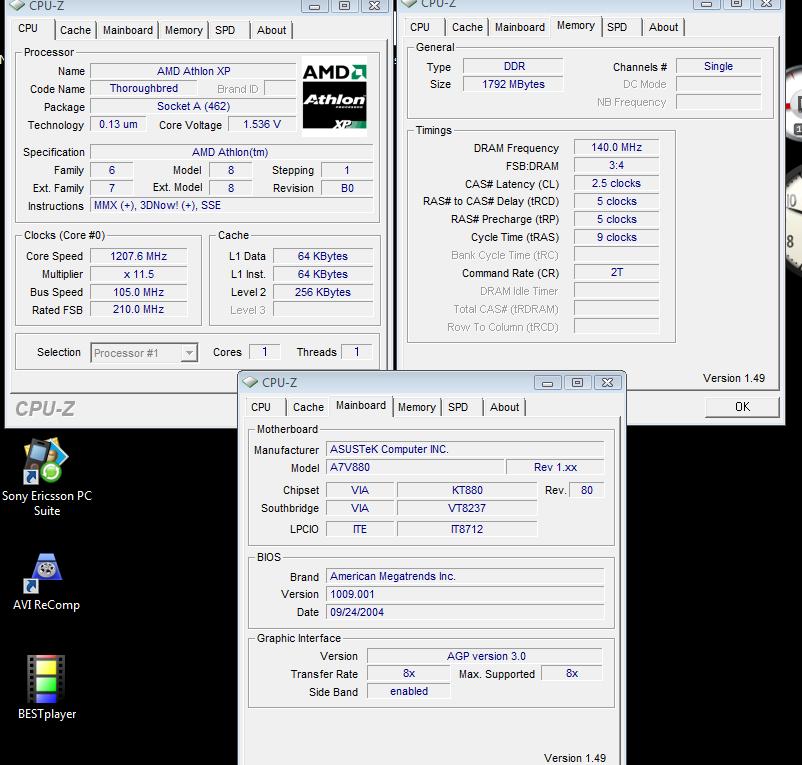The image size is (802, 765).
Task: Click memory Size value 1792 MBytes
Action: pos(514,84)
